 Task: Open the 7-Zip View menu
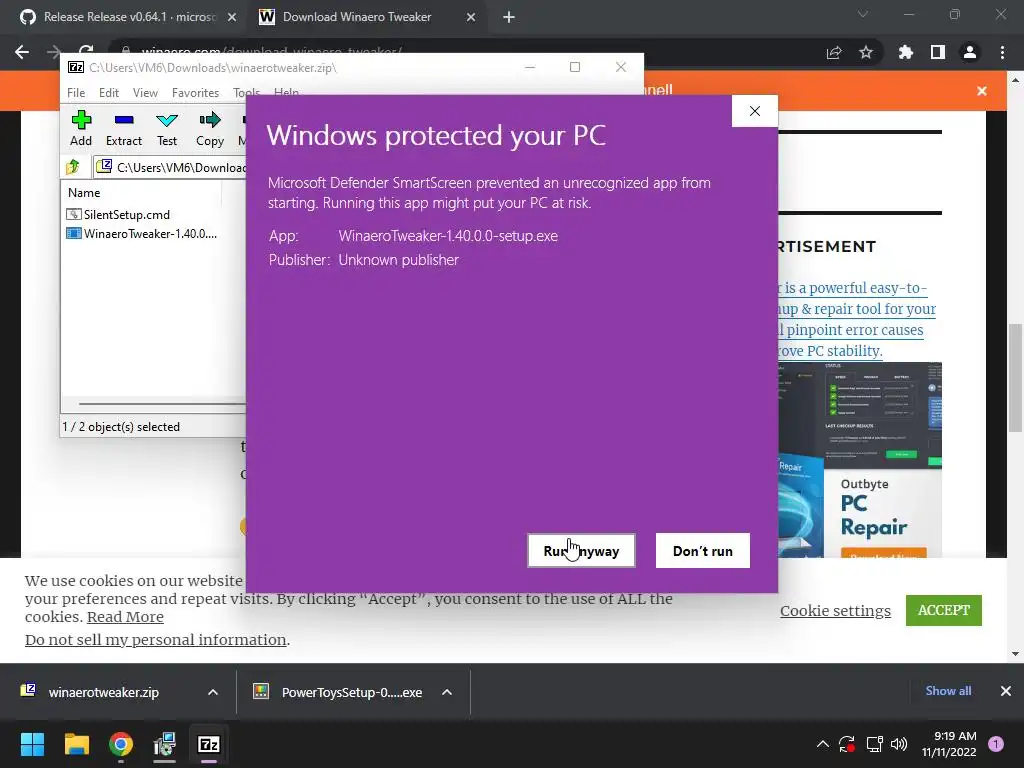[145, 93]
